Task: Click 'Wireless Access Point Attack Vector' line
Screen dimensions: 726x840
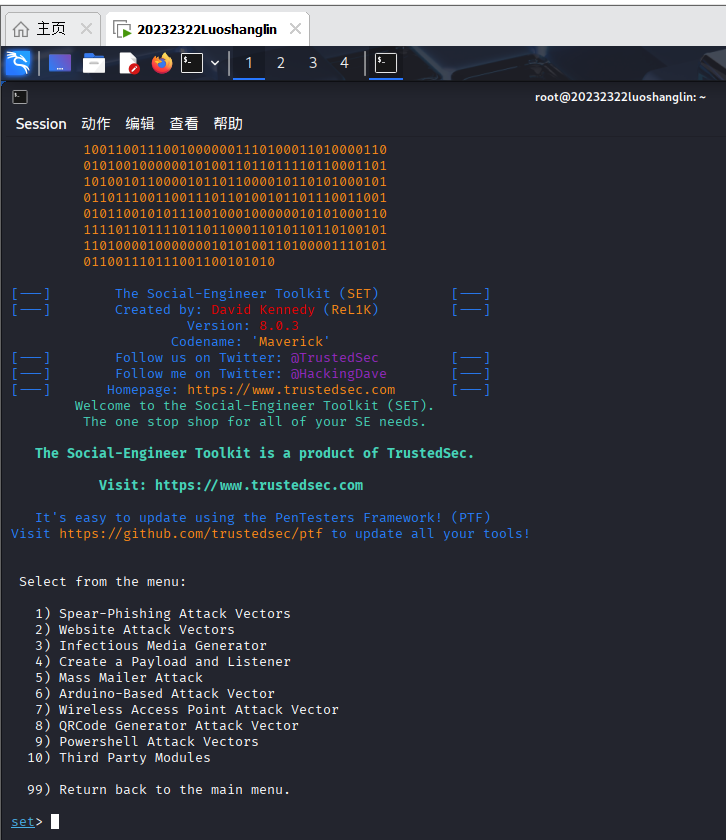Action: (199, 709)
